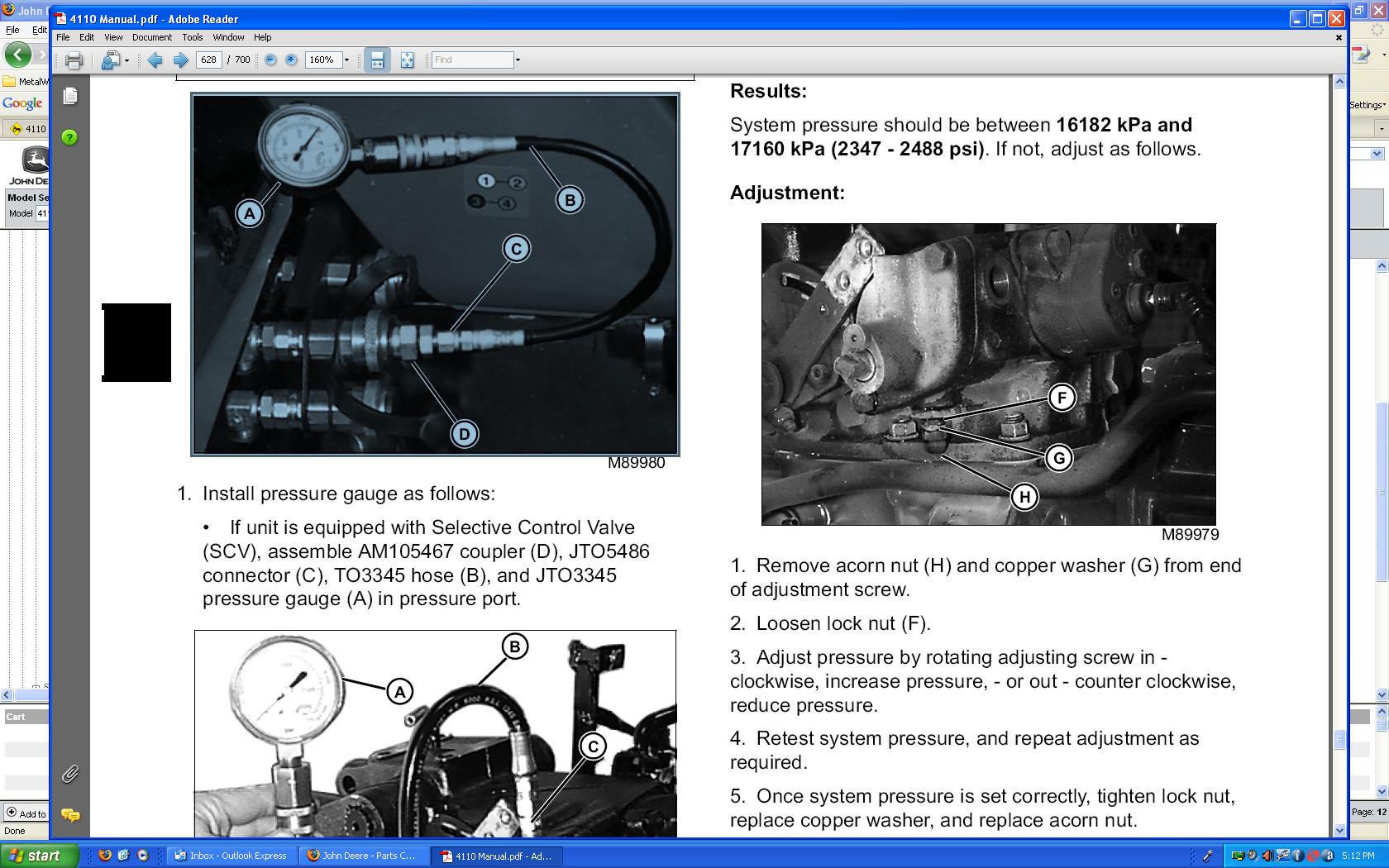The width and height of the screenshot is (1389, 868).
Task: Expand the collaboration tool dropdown arrow
Action: pos(126,60)
